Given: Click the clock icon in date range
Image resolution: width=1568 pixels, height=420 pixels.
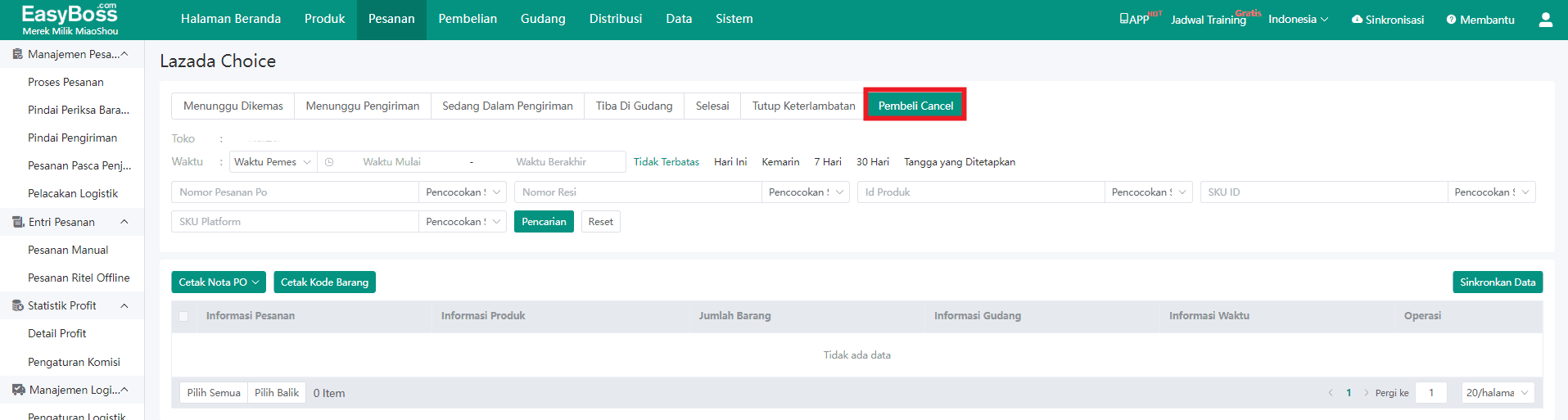Looking at the screenshot, I should pos(329,162).
